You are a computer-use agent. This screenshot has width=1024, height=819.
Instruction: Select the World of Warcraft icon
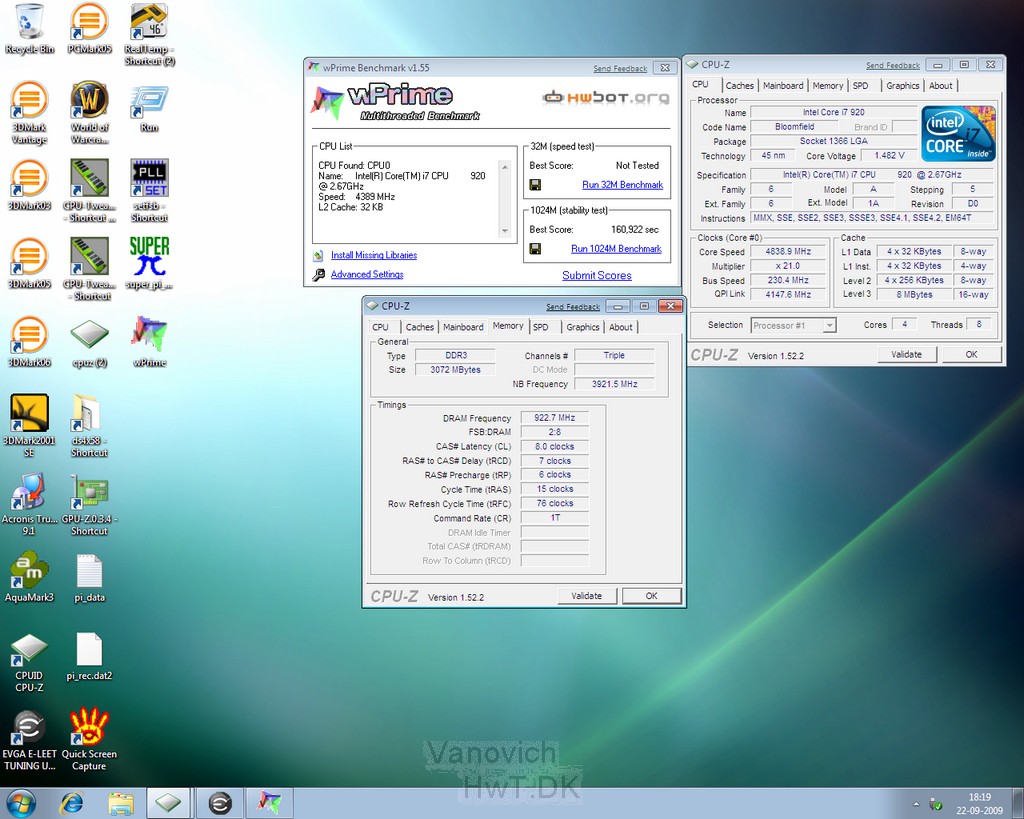coord(89,113)
